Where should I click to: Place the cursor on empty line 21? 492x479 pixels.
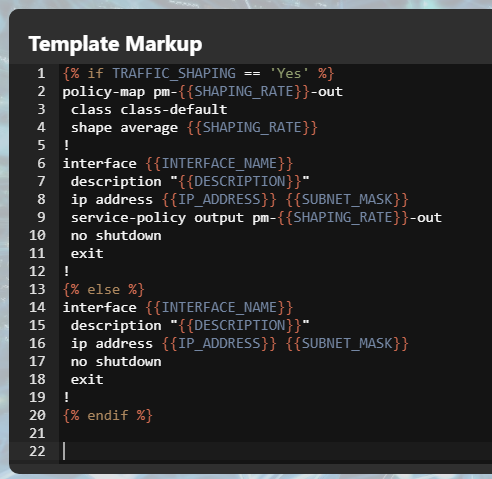tap(275, 433)
